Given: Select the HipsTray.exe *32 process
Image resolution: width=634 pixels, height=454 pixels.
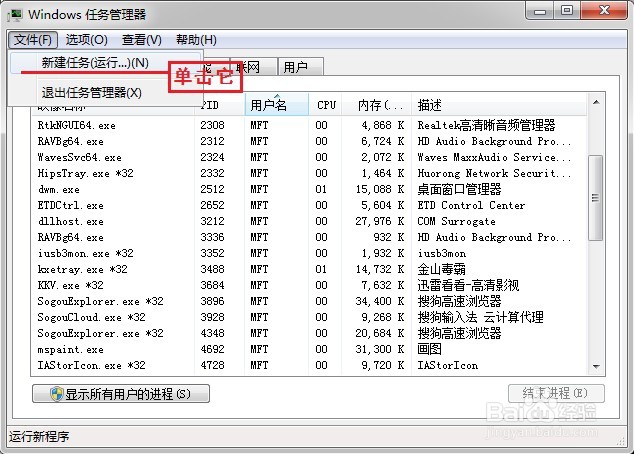Looking at the screenshot, I should tap(309, 173).
